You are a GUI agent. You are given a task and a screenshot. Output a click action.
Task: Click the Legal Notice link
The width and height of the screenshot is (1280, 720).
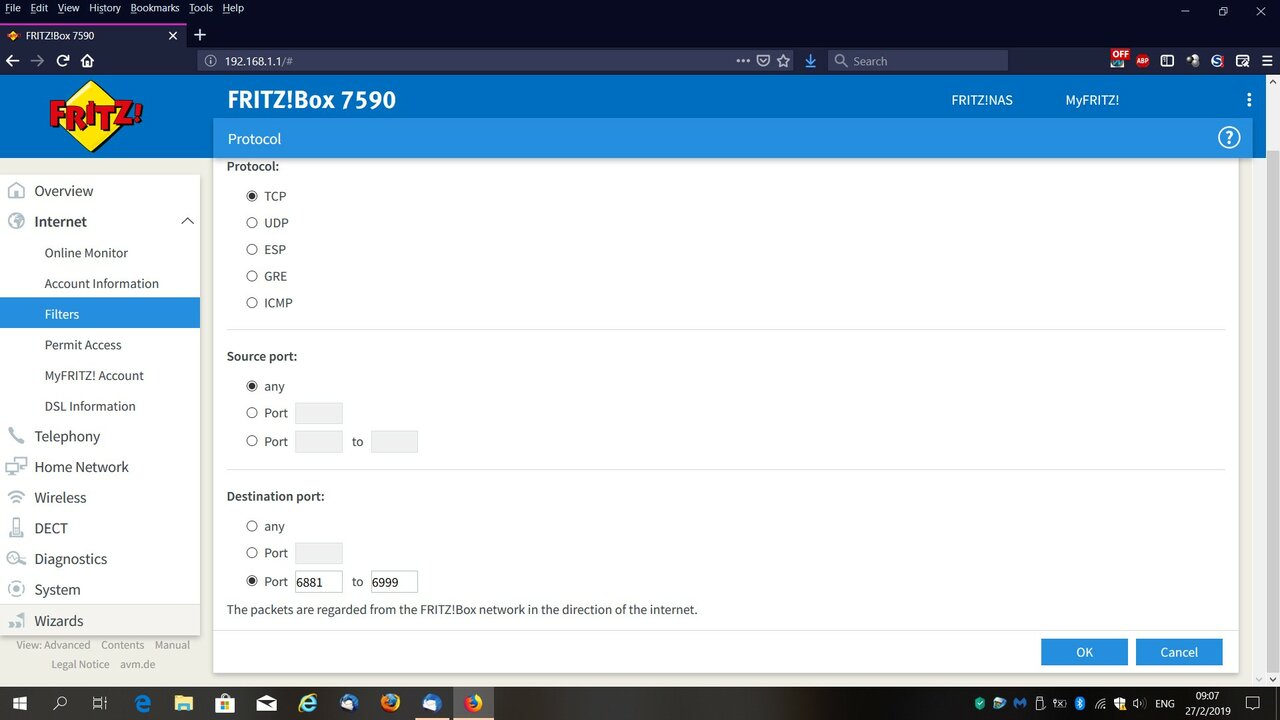80,664
